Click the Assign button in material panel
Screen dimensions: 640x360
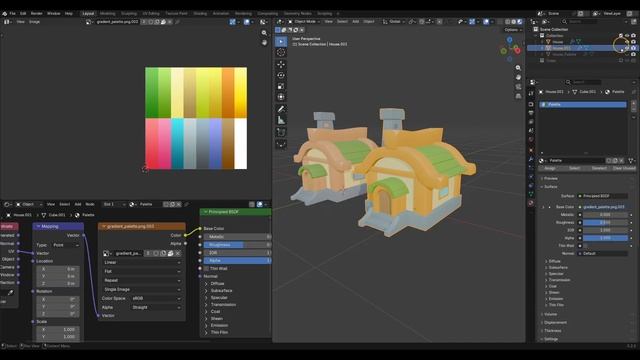[550, 168]
